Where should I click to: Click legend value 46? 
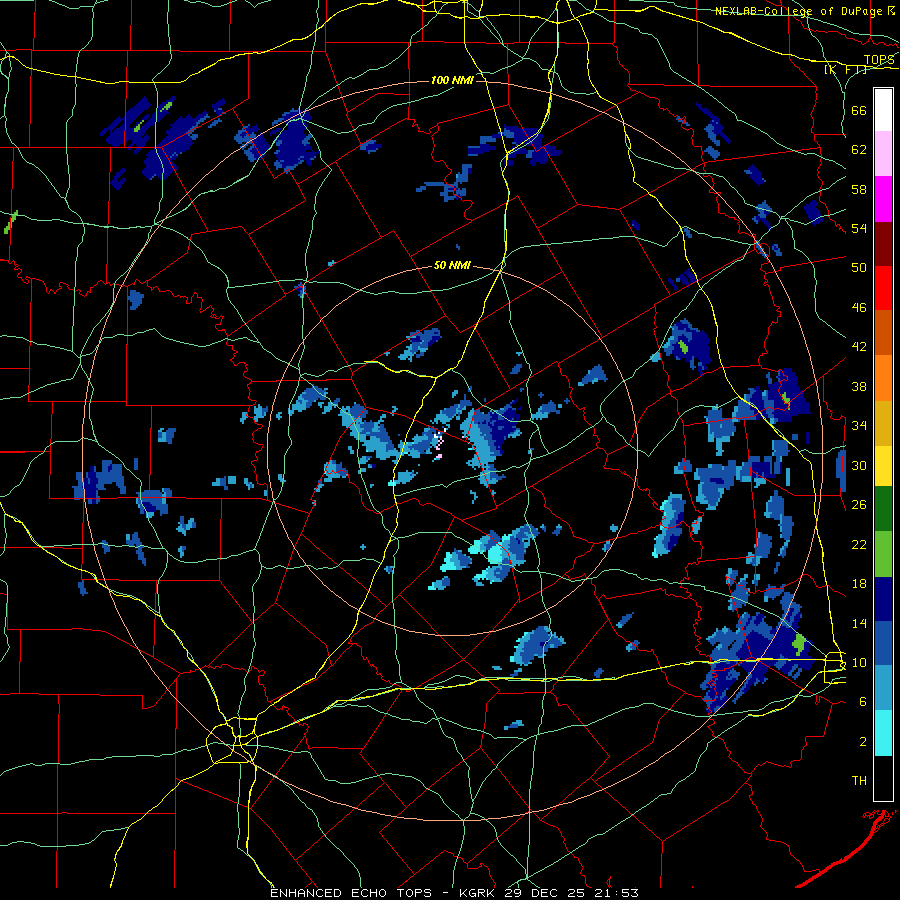coord(859,308)
